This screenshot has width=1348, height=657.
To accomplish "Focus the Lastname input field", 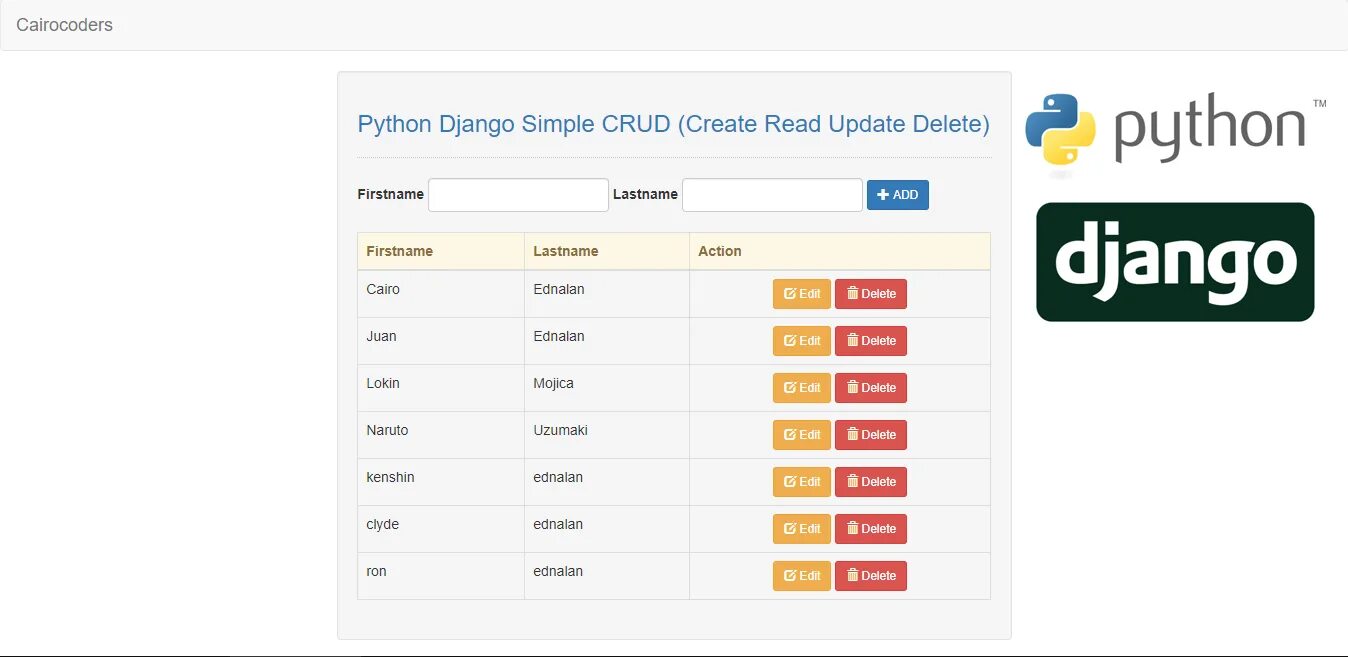I will (x=772, y=195).
